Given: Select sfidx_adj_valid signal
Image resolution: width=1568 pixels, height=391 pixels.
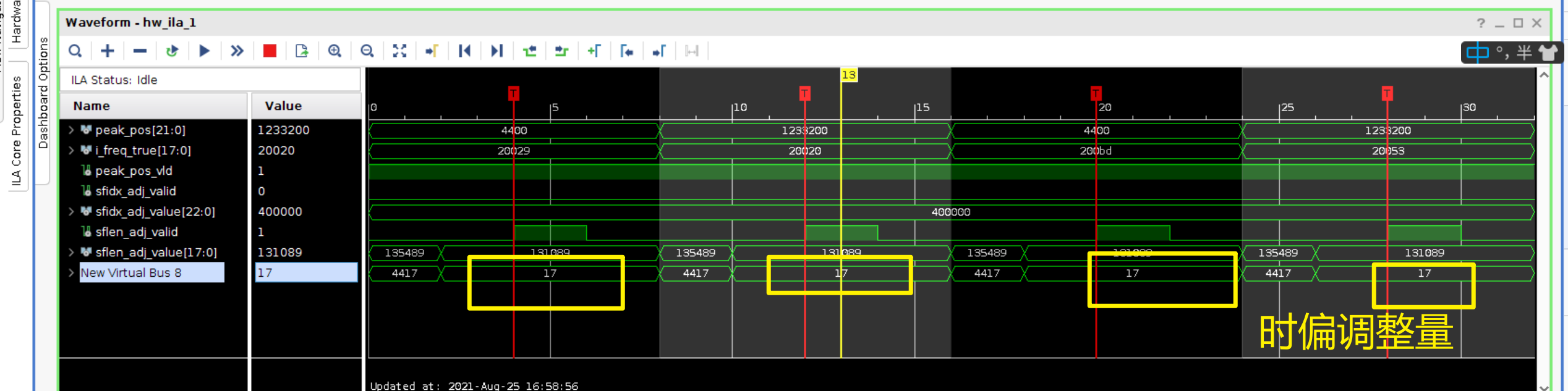Looking at the screenshot, I should click(135, 191).
